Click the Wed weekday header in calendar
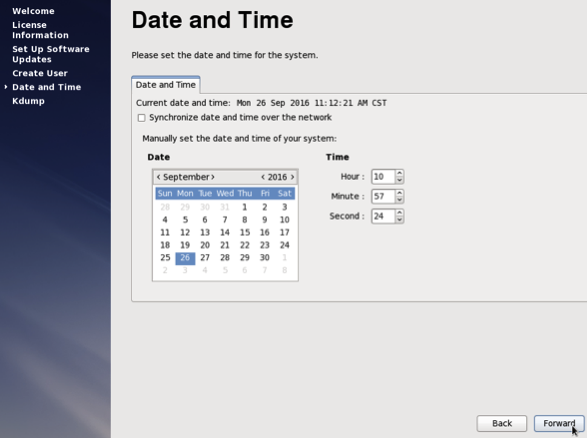The image size is (588, 439). 225,194
